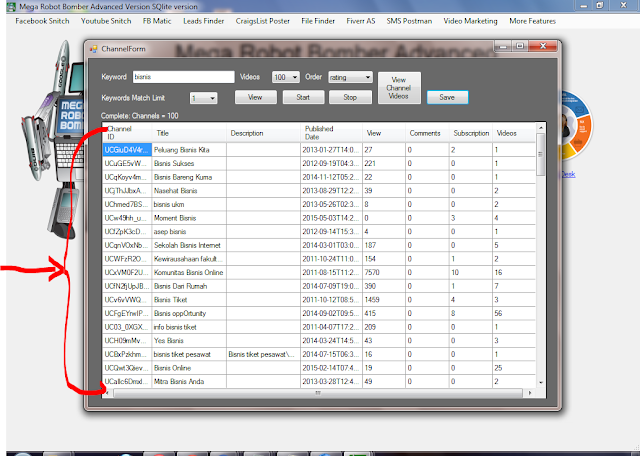Open the FB Matic menu
The width and height of the screenshot is (640, 456).
pos(157,21)
